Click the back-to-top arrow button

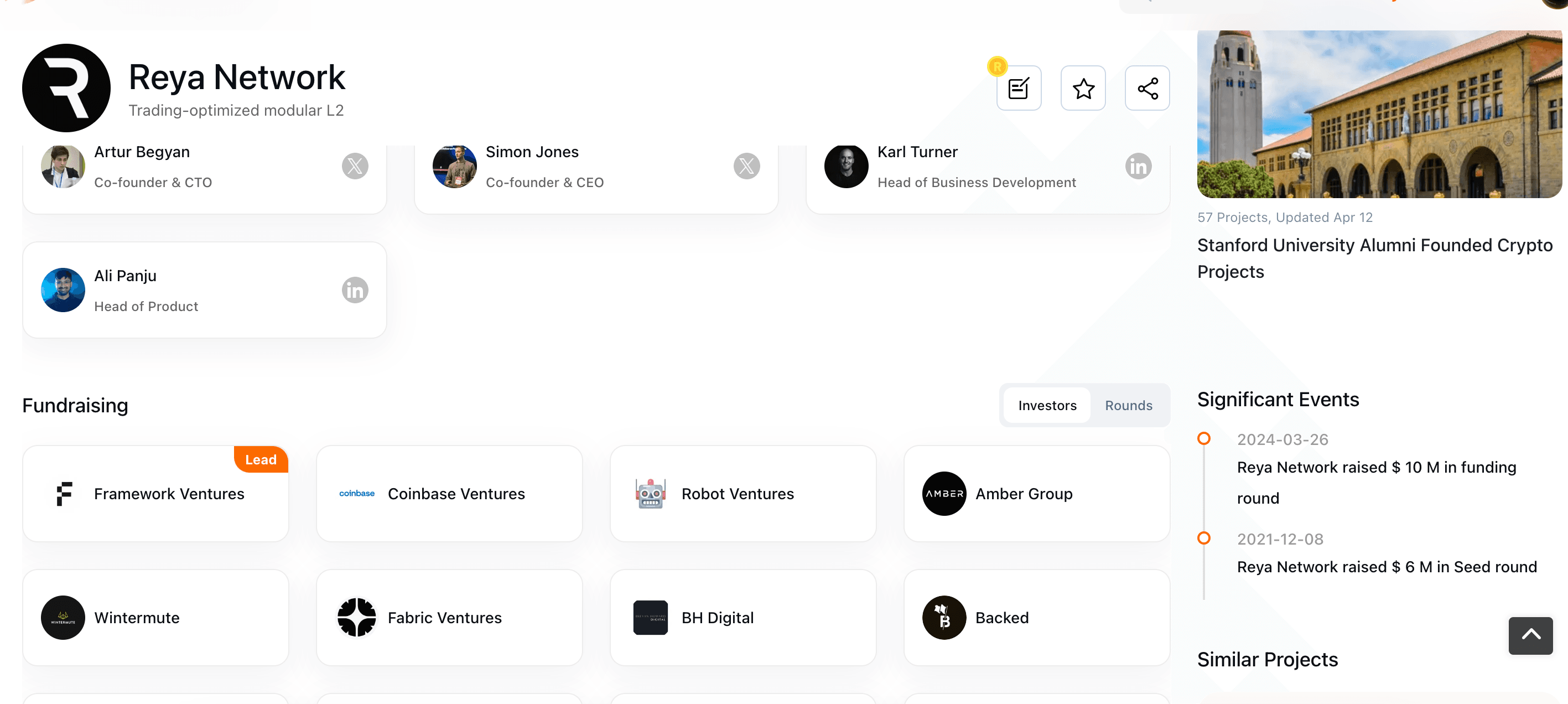point(1530,635)
